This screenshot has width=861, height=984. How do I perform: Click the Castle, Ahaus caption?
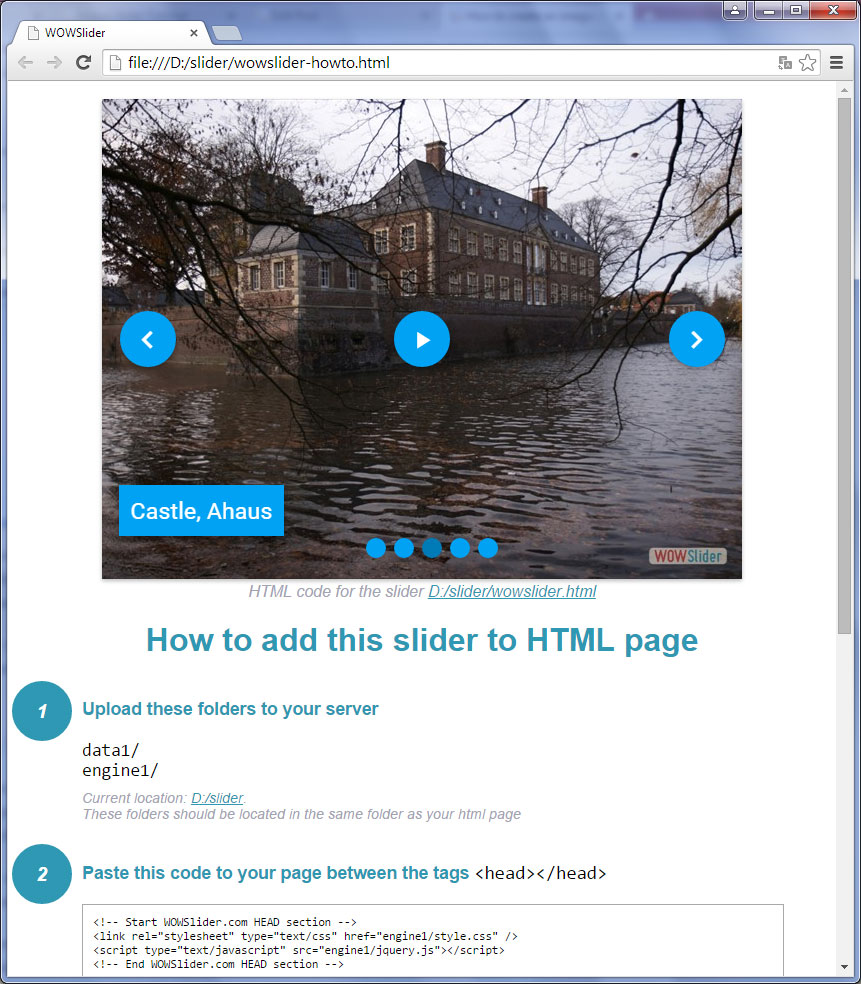pyautogui.click(x=201, y=510)
